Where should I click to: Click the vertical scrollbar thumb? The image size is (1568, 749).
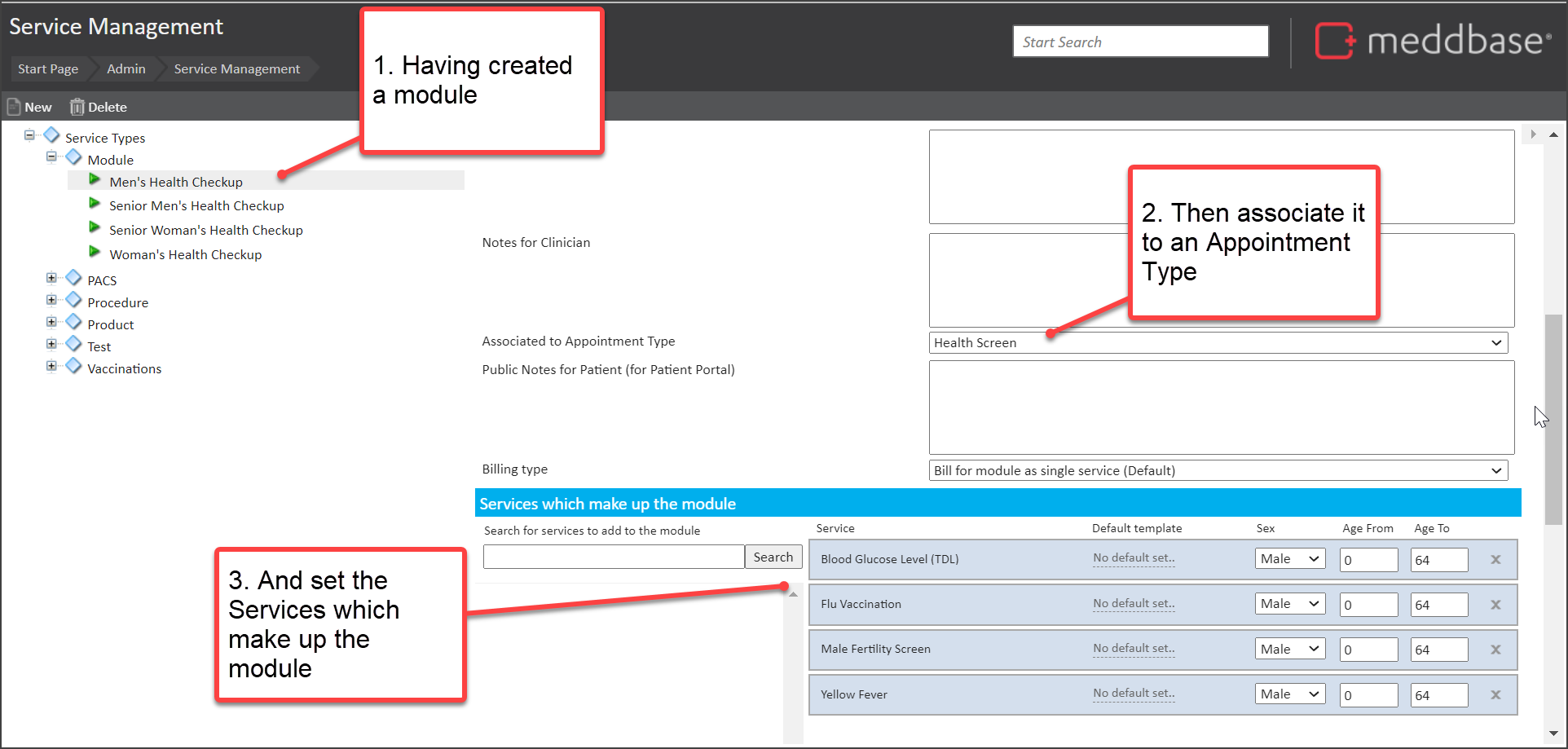(x=1553, y=420)
